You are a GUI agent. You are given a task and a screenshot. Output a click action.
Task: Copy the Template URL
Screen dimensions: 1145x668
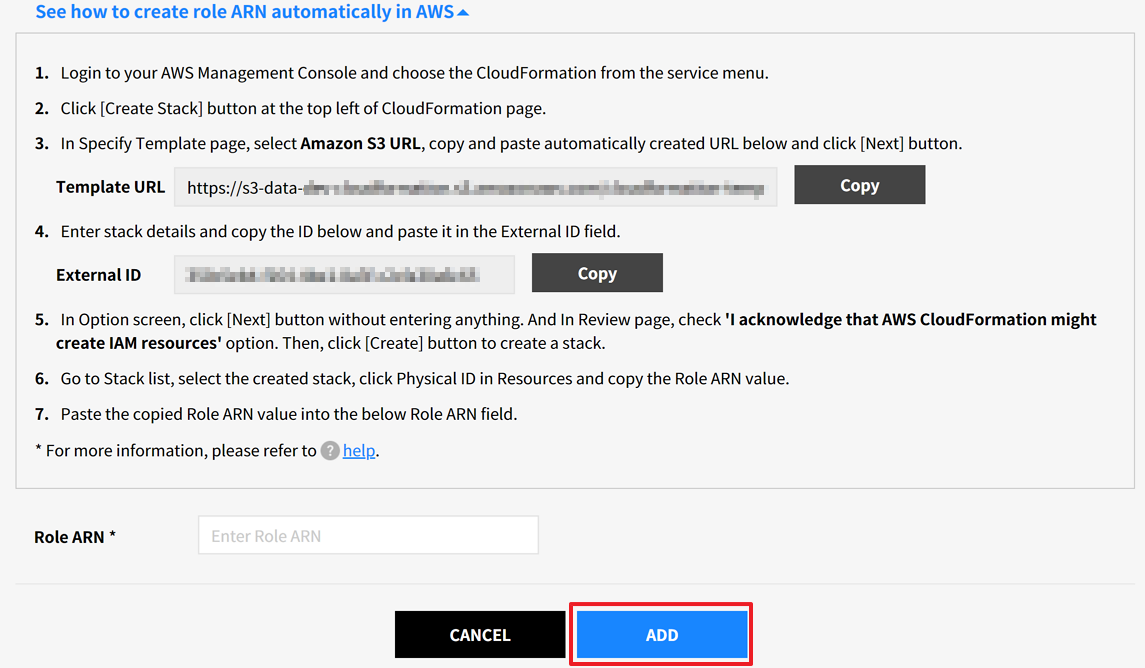click(859, 185)
